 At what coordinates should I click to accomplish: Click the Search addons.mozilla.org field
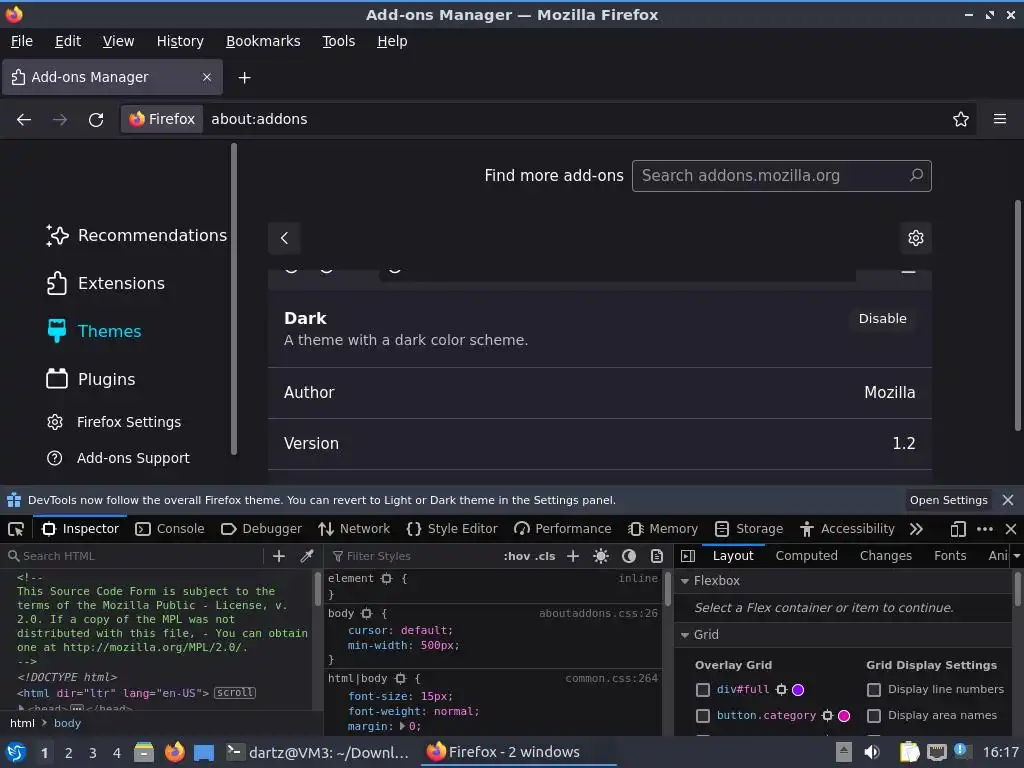[x=781, y=176]
